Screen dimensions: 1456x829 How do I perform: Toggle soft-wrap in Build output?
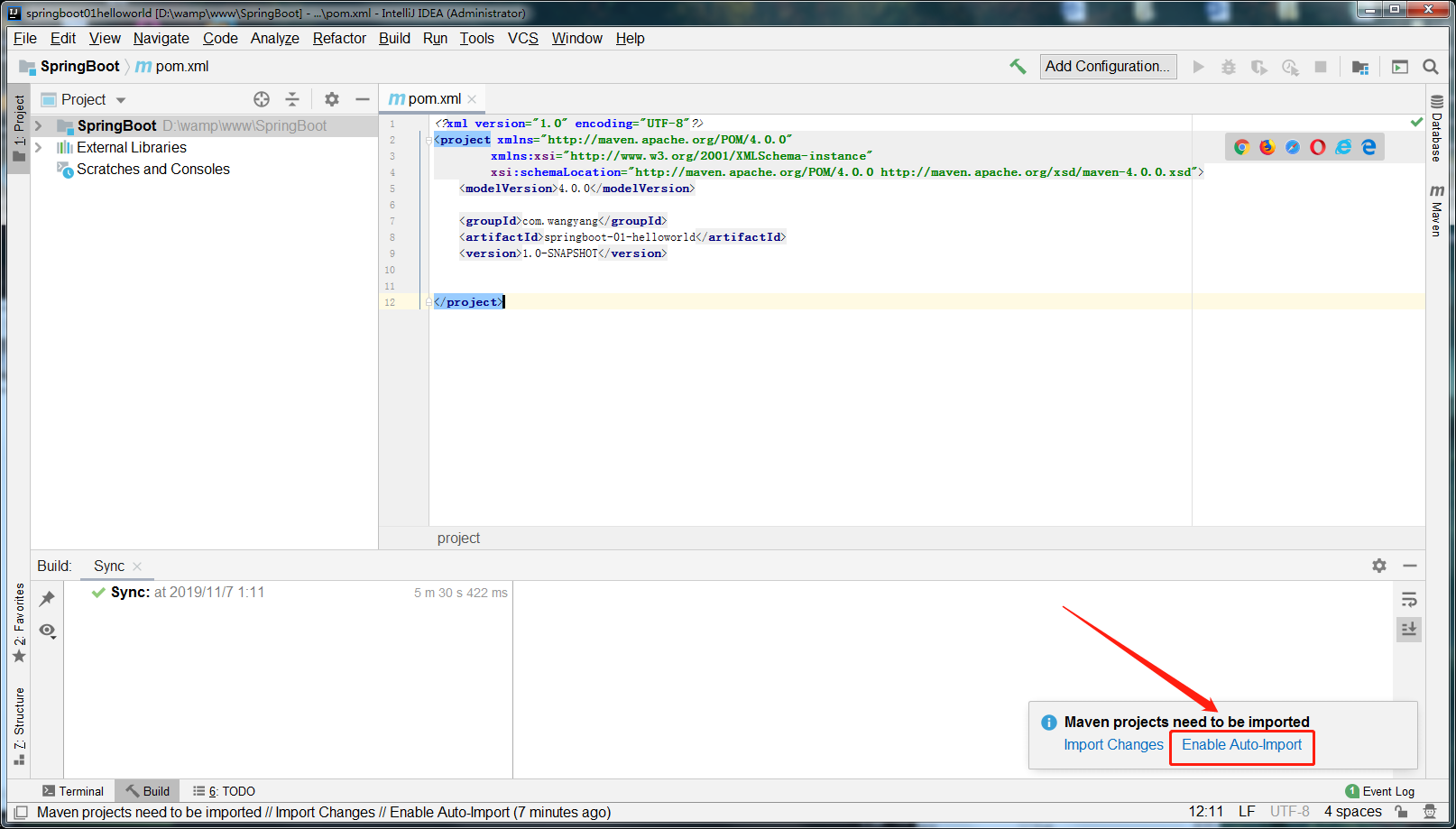1409,600
